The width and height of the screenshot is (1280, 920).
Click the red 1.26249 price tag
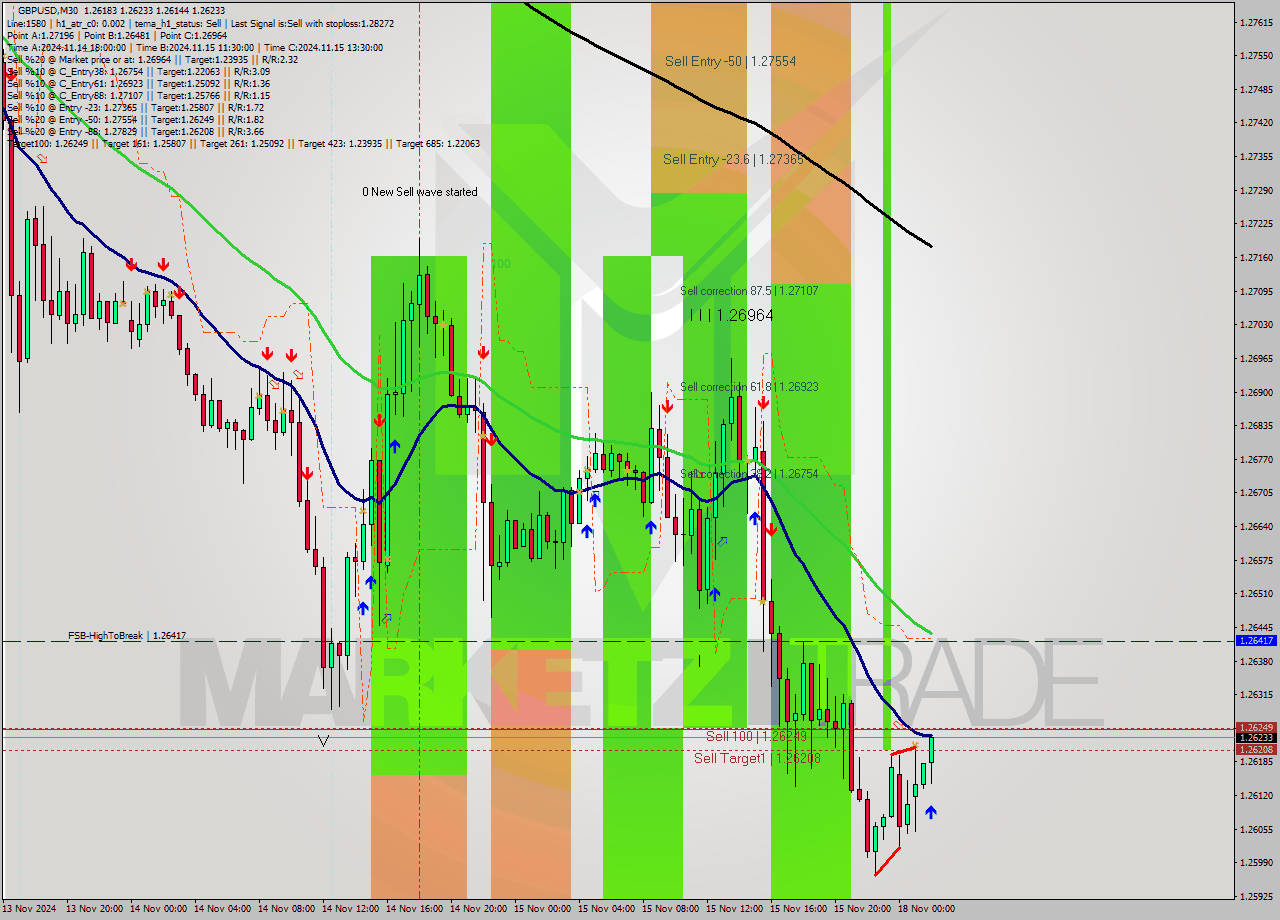tap(1255, 727)
